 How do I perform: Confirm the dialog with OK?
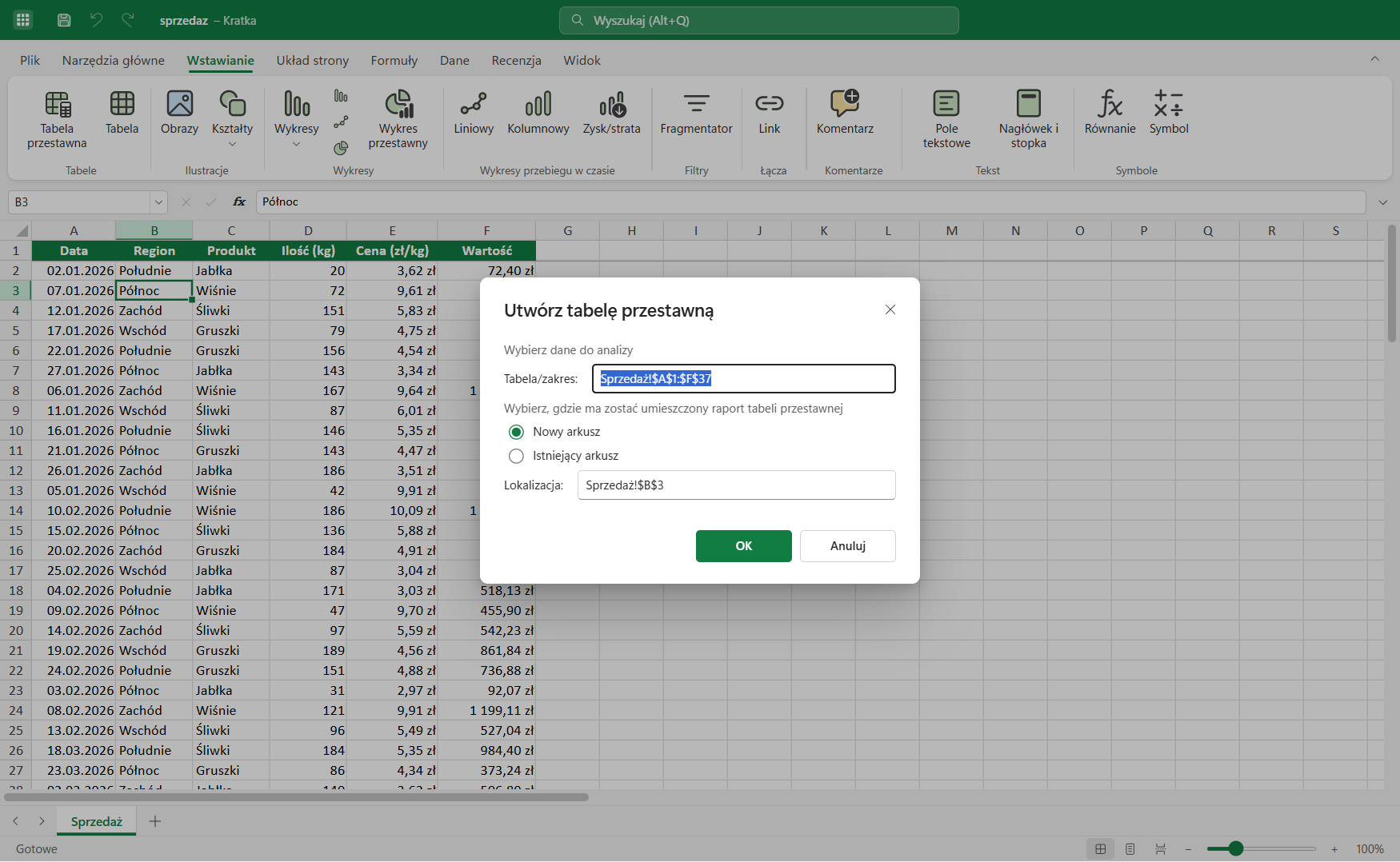click(x=744, y=546)
